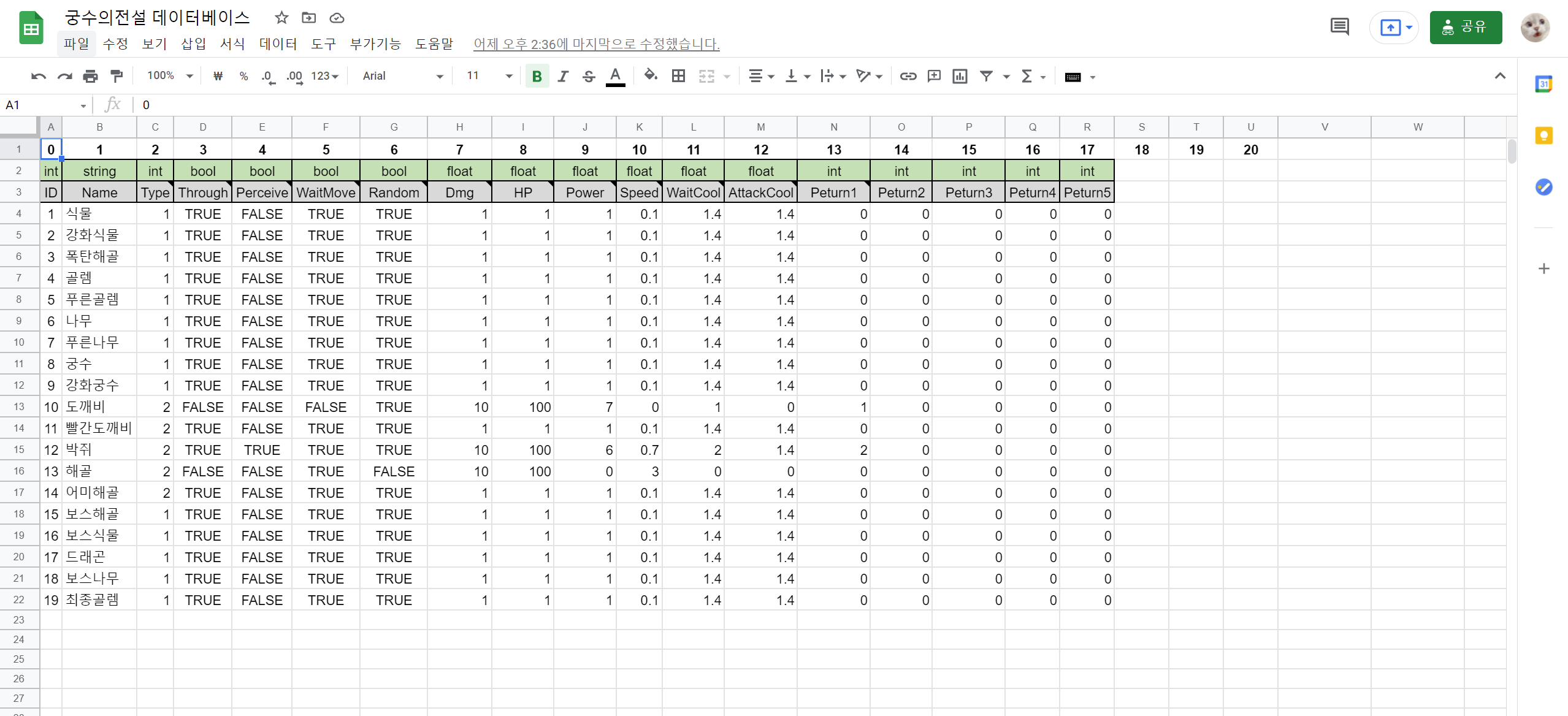This screenshot has height=716, width=1568.
Task: Click the Print icon
Action: [x=90, y=76]
